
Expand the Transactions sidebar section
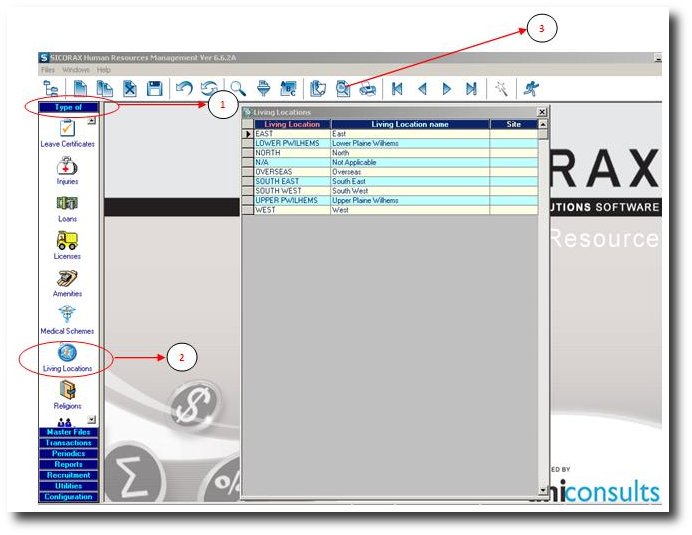point(68,443)
